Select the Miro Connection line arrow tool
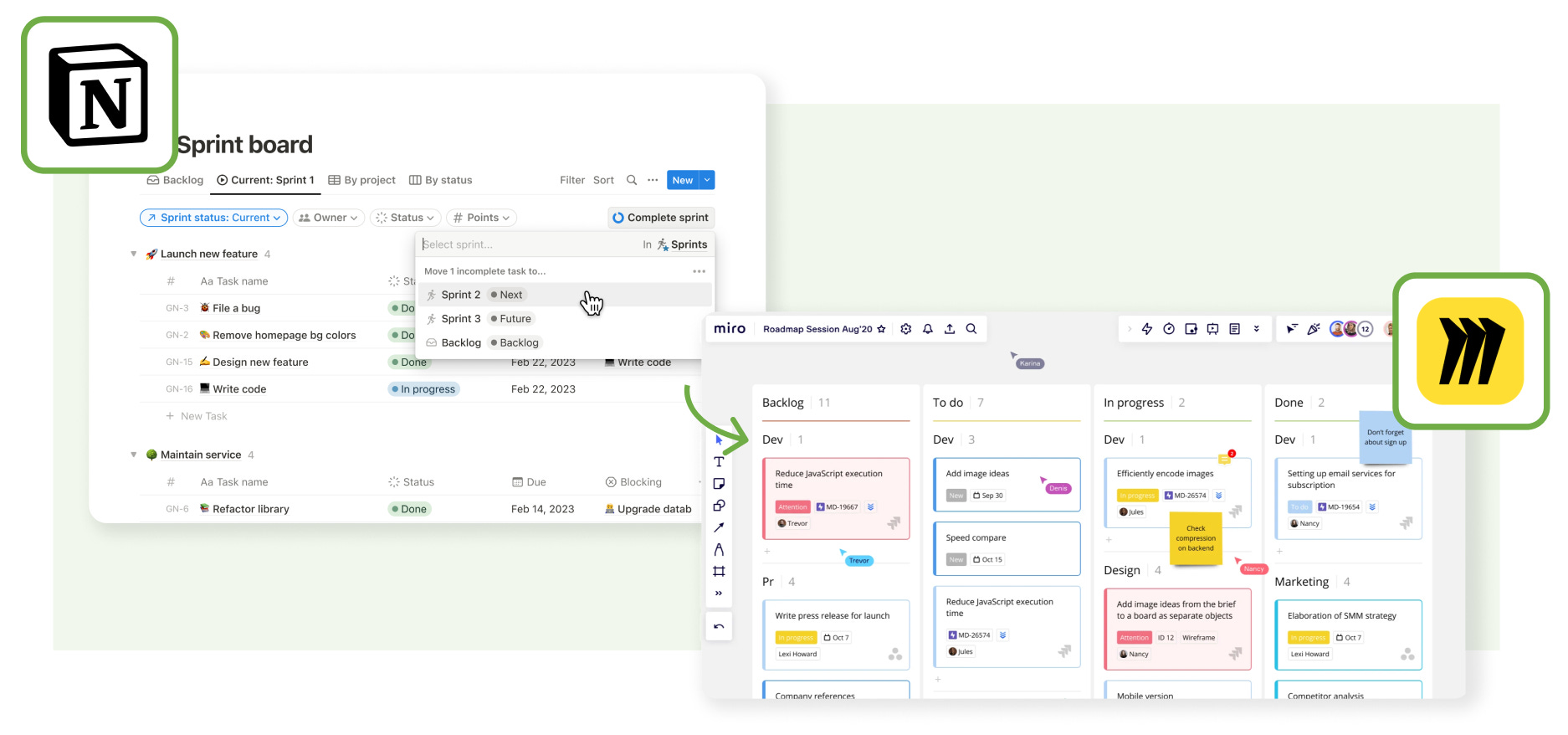Screen dimensions: 1568x735 [719, 527]
